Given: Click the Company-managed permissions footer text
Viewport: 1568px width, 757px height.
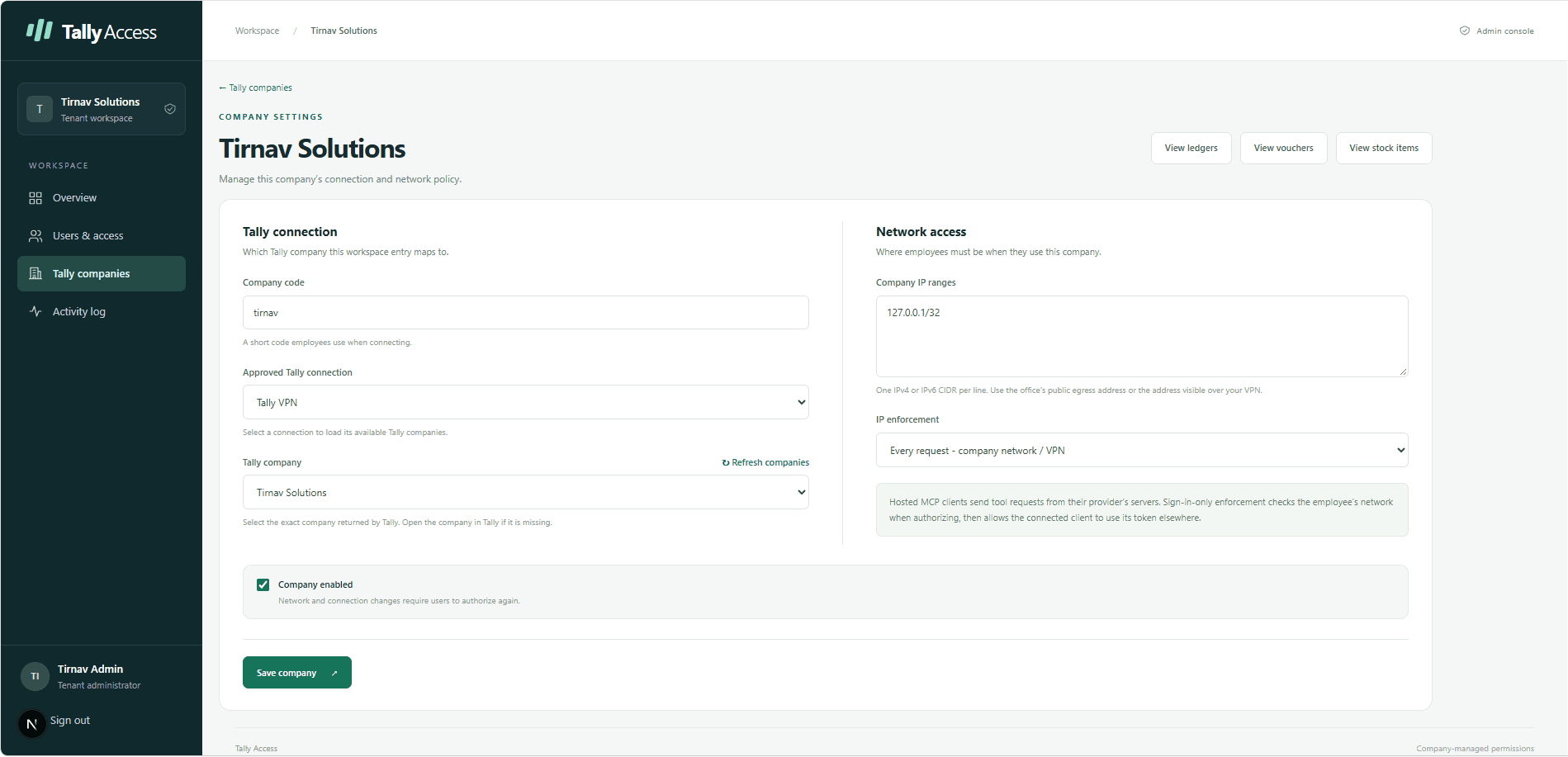Looking at the screenshot, I should click(1476, 750).
